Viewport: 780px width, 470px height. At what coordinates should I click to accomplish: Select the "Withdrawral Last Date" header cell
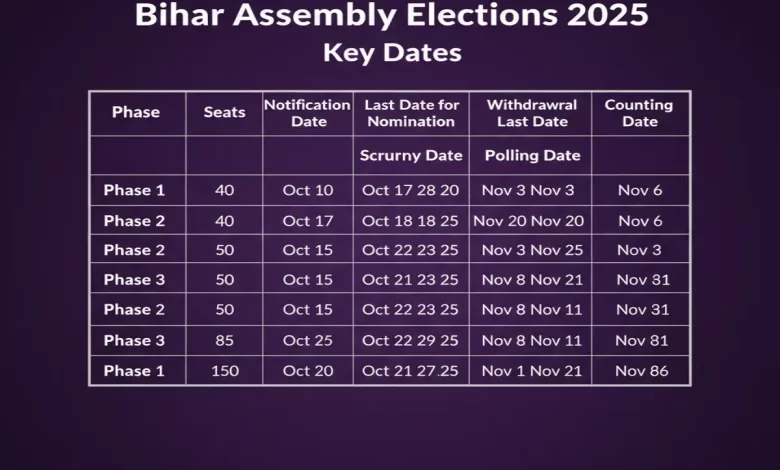coord(530,113)
